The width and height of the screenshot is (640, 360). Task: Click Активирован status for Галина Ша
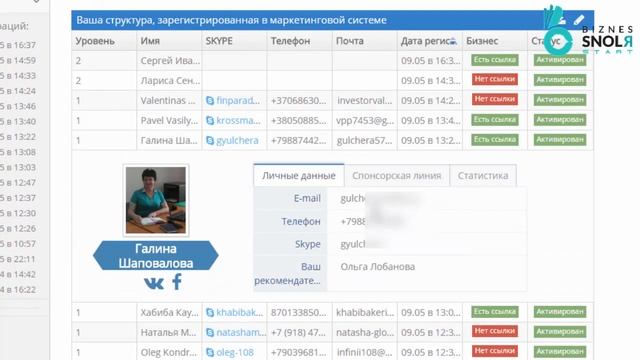tap(560, 140)
